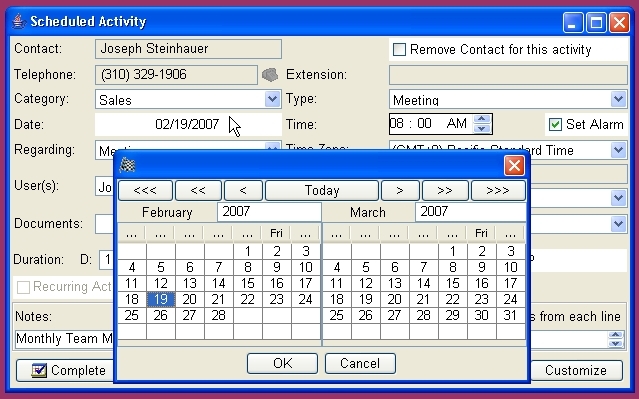Click the Fri header in March grid
The image size is (639, 399).
pos(481,233)
